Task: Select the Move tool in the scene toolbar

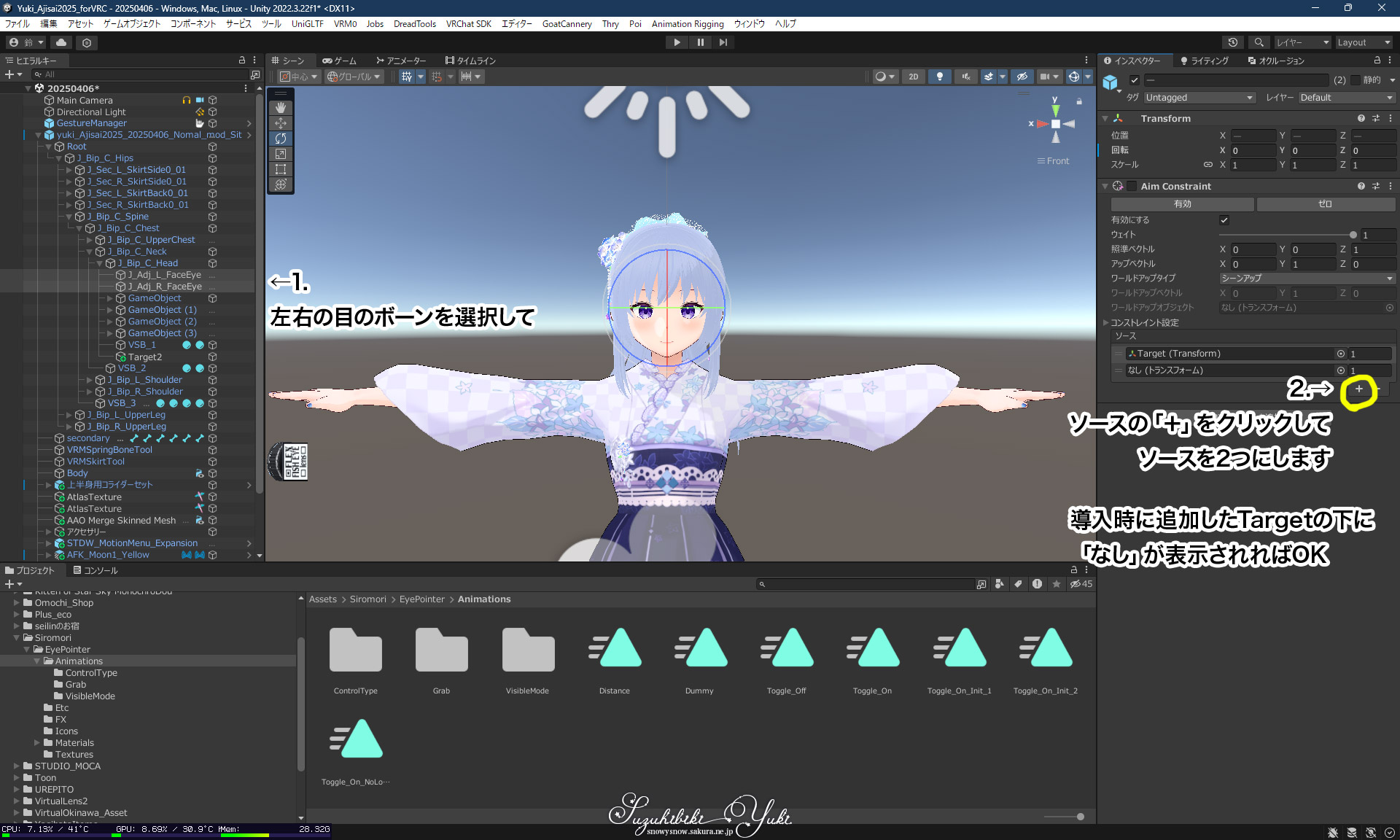Action: tap(281, 122)
